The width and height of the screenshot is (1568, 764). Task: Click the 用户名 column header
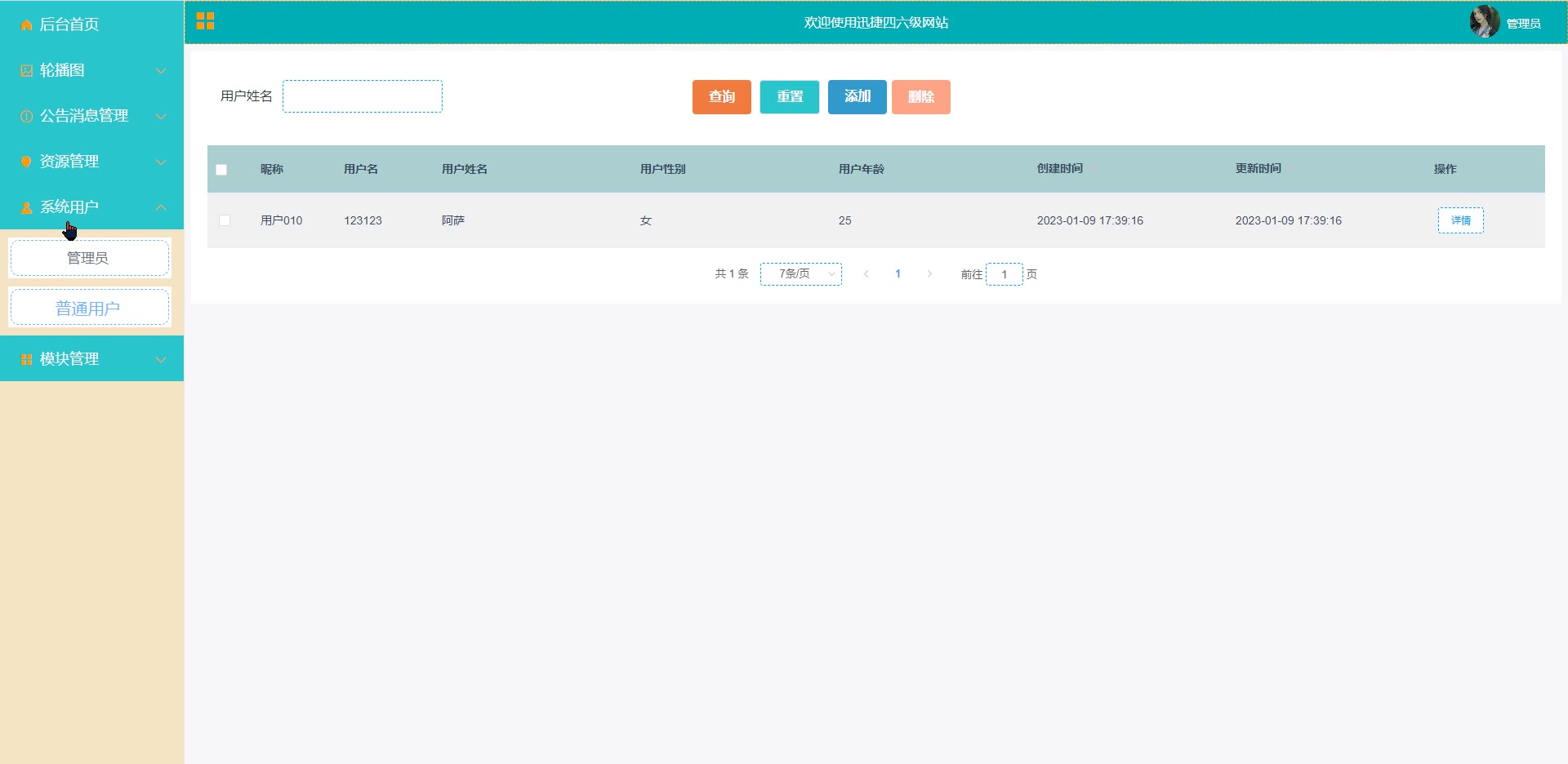(x=361, y=169)
